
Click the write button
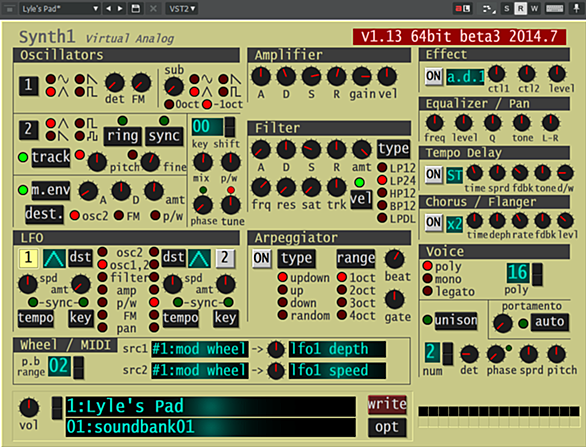coord(387,404)
